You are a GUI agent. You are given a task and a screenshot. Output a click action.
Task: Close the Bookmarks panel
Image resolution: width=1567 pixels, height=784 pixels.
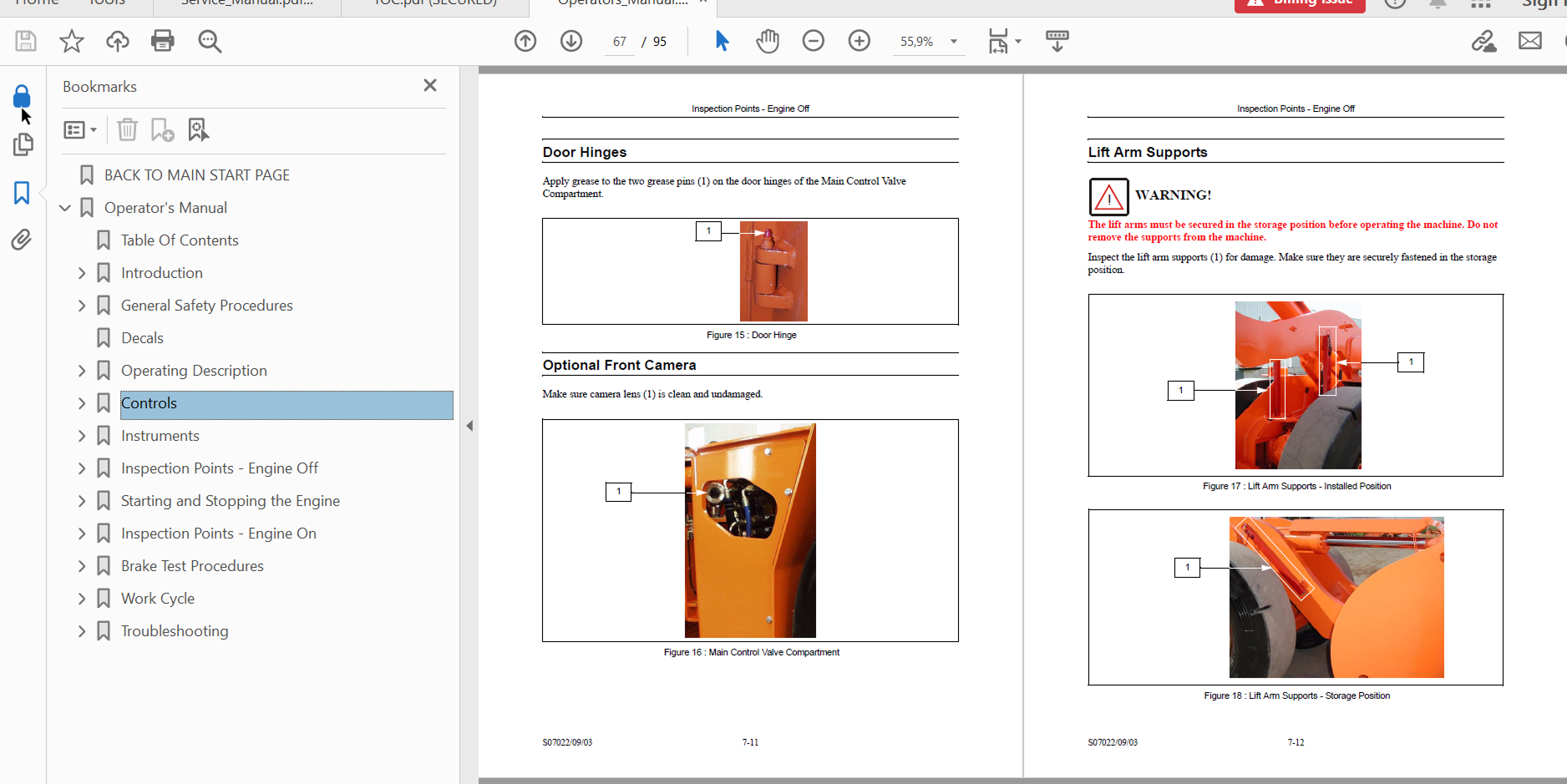pos(430,85)
